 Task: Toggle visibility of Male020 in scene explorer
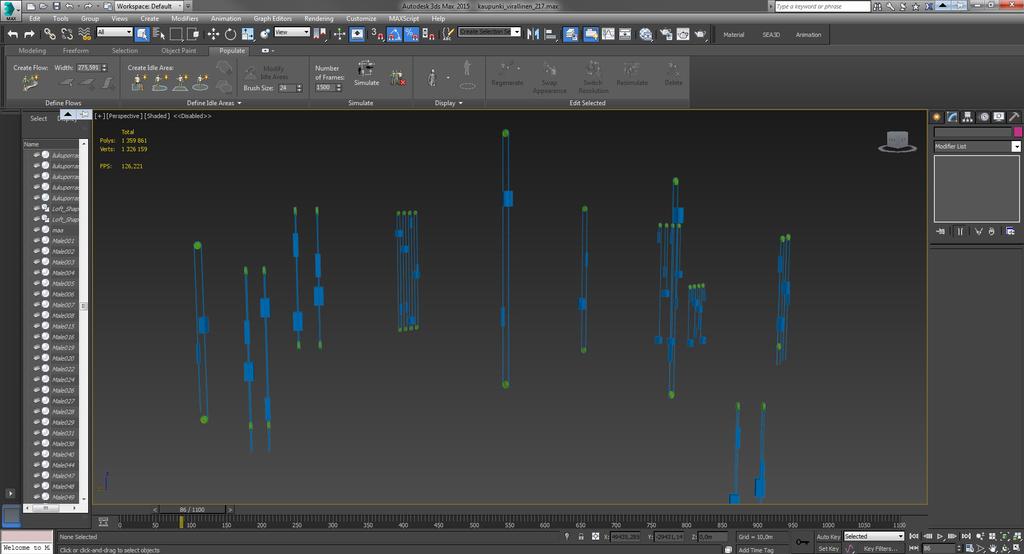pyautogui.click(x=37, y=358)
